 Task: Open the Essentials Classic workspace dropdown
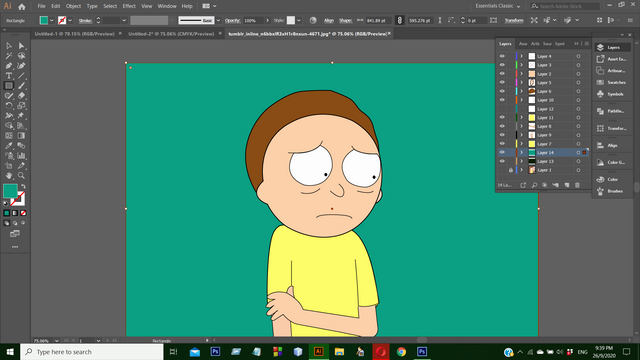(498, 6)
